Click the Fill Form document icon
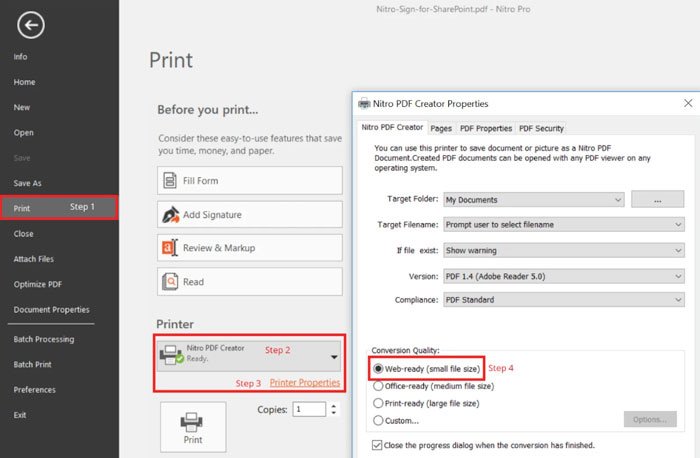 coord(170,180)
